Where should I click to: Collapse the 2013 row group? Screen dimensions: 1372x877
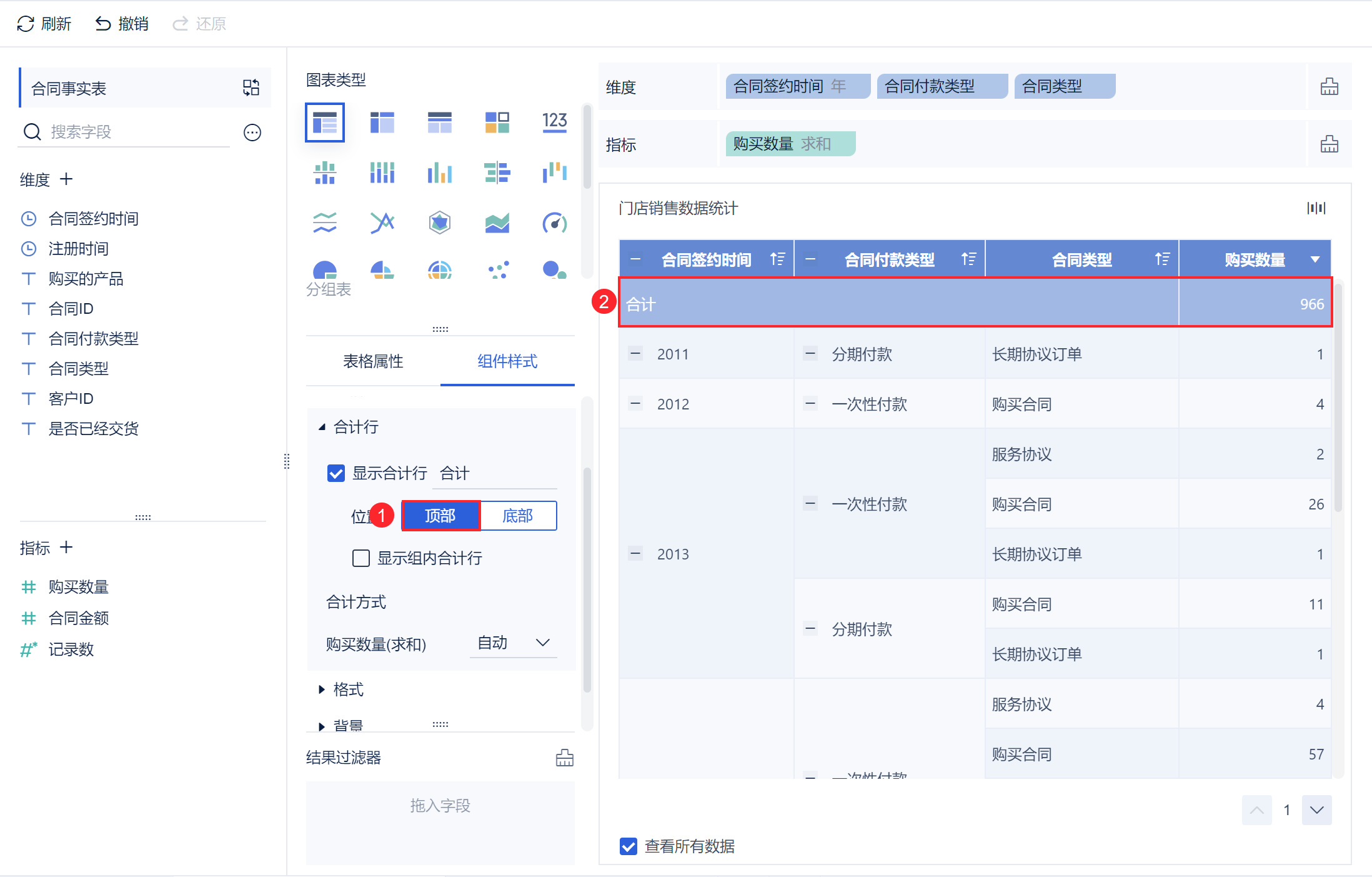click(635, 553)
